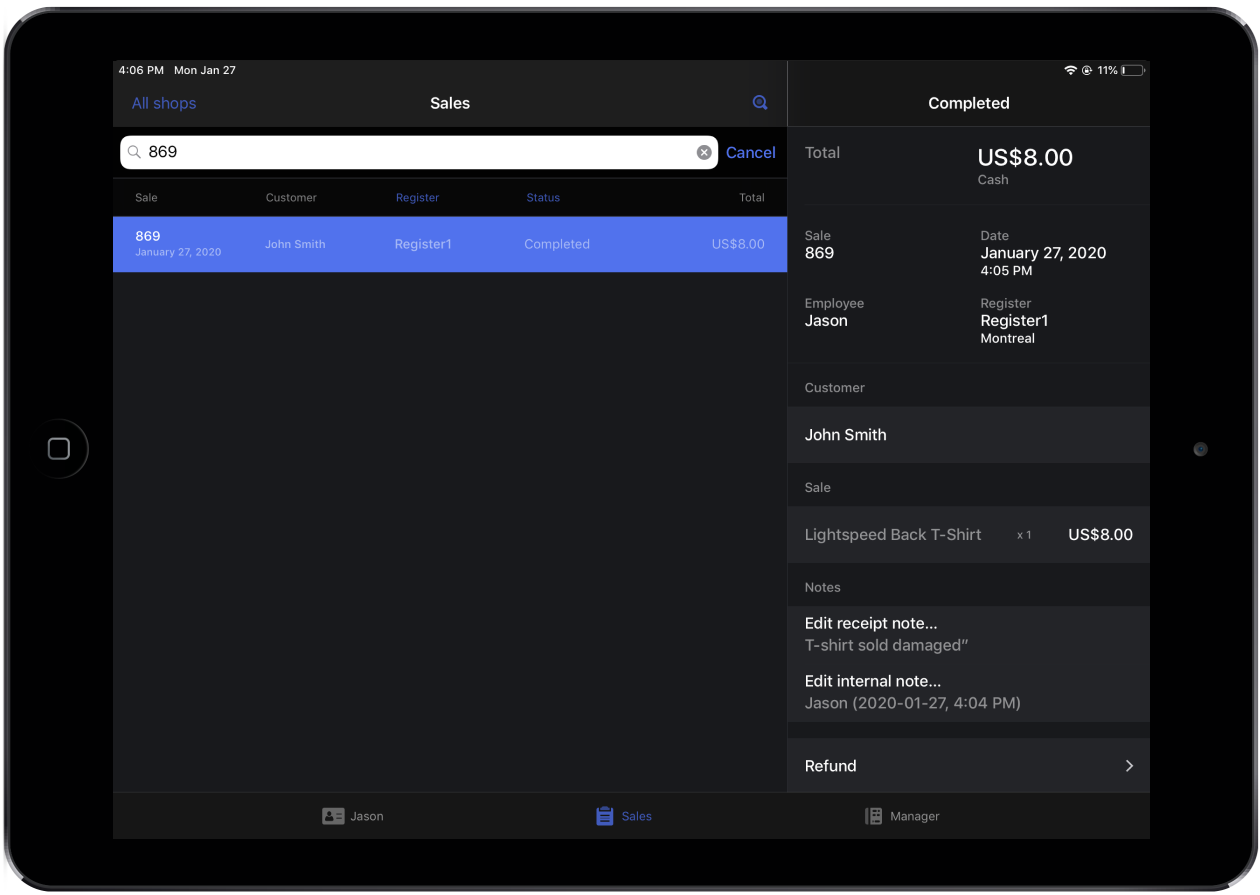Click the January 27, 2020 date value
This screenshot has height=895, width=1260.
[1043, 253]
